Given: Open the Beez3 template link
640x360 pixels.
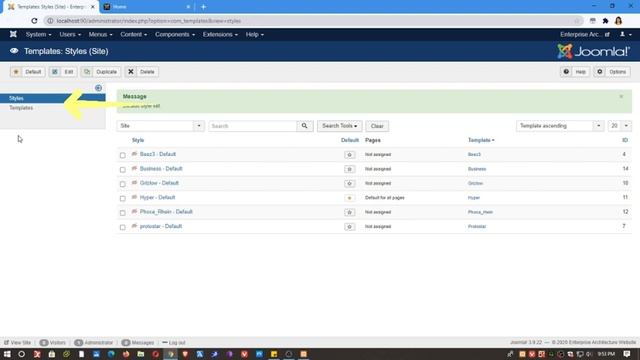Looking at the screenshot, I should click(x=474, y=155).
